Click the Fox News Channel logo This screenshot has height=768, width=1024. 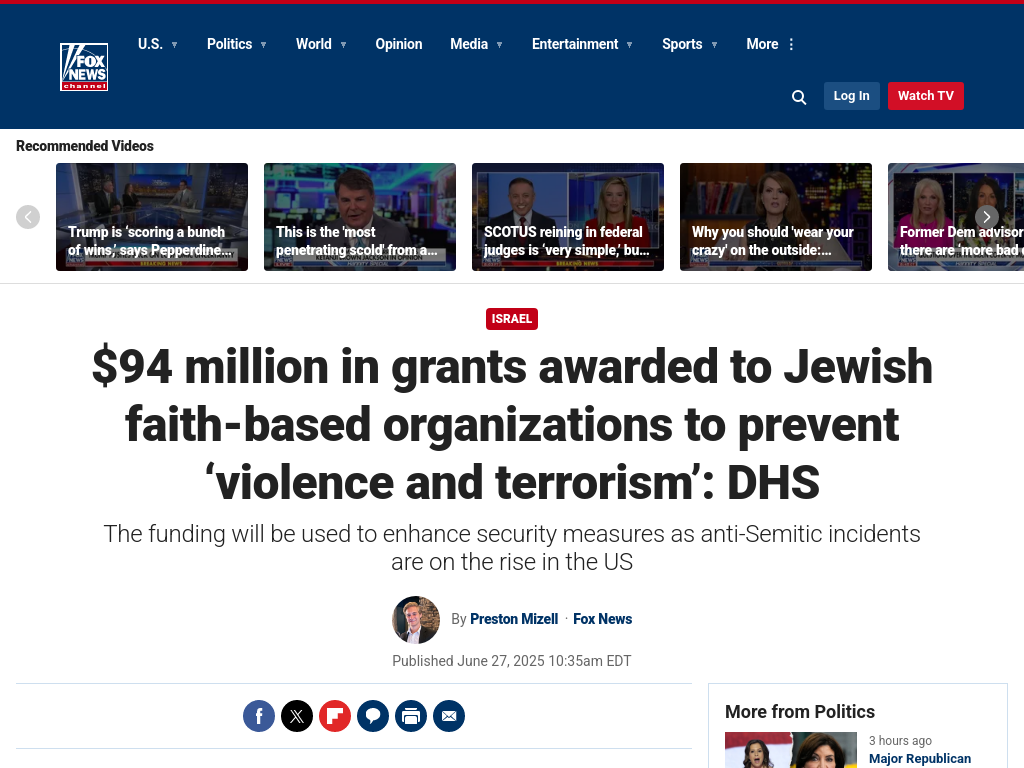(84, 67)
